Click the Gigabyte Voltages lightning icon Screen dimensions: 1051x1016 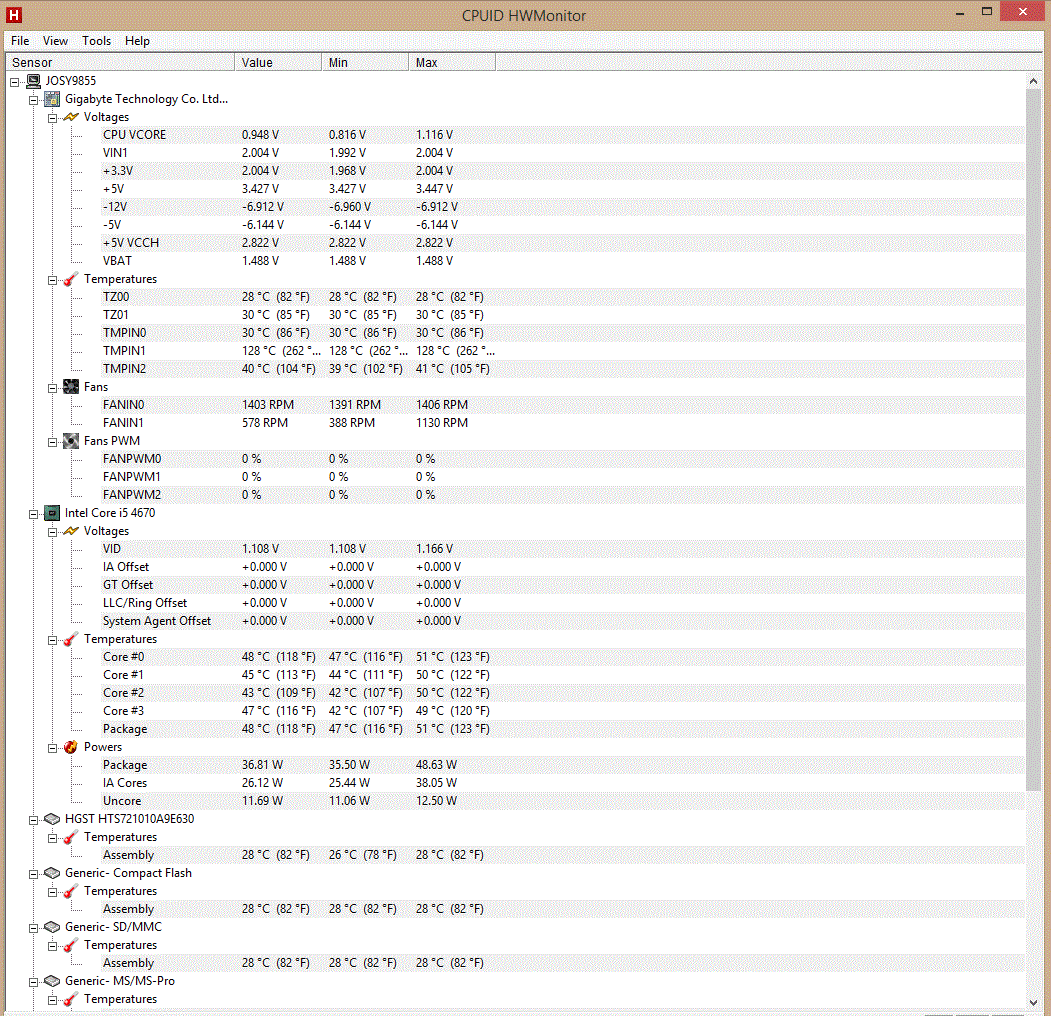coord(71,117)
